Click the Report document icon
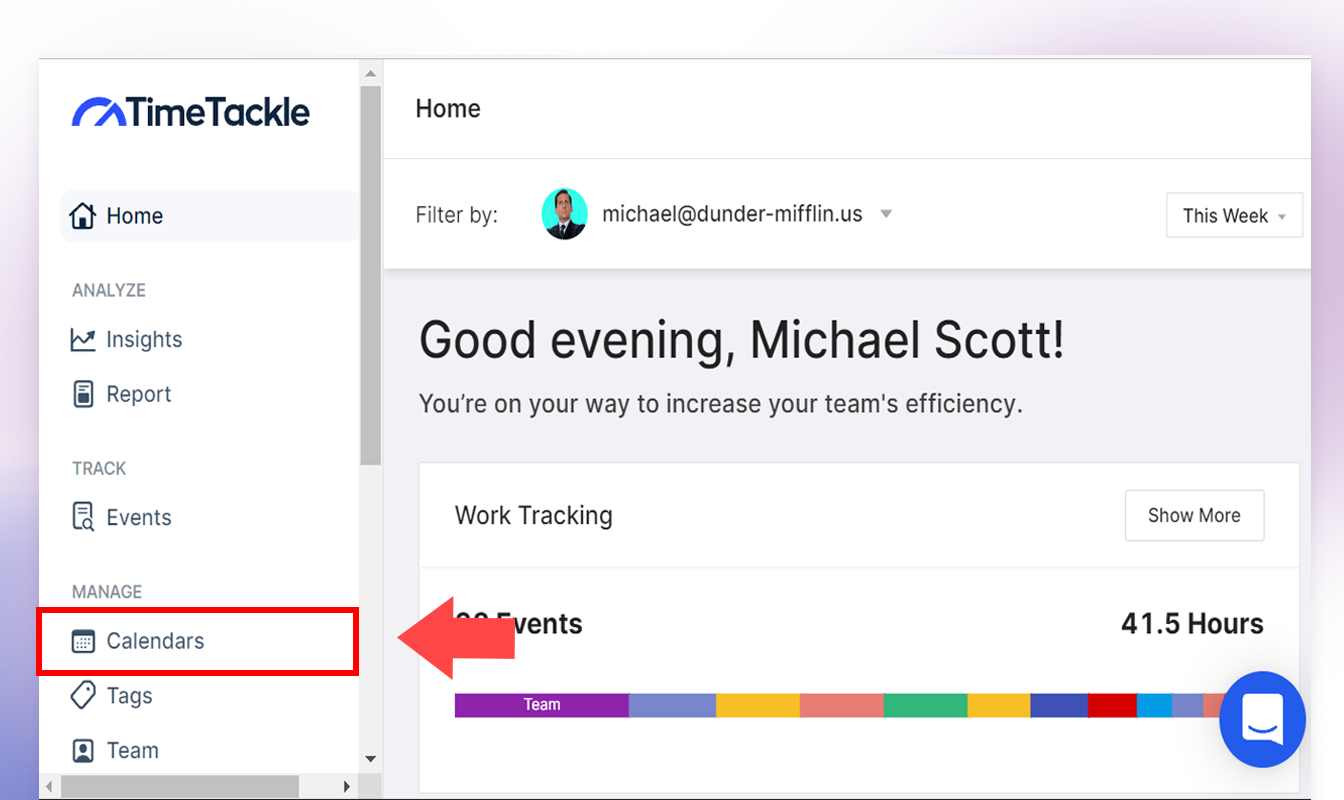The image size is (1344, 800). pyautogui.click(x=83, y=394)
